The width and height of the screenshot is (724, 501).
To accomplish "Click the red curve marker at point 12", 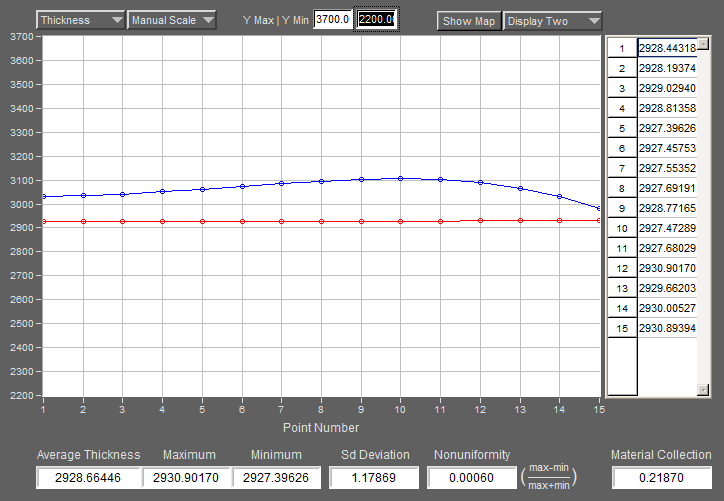I will pos(481,221).
